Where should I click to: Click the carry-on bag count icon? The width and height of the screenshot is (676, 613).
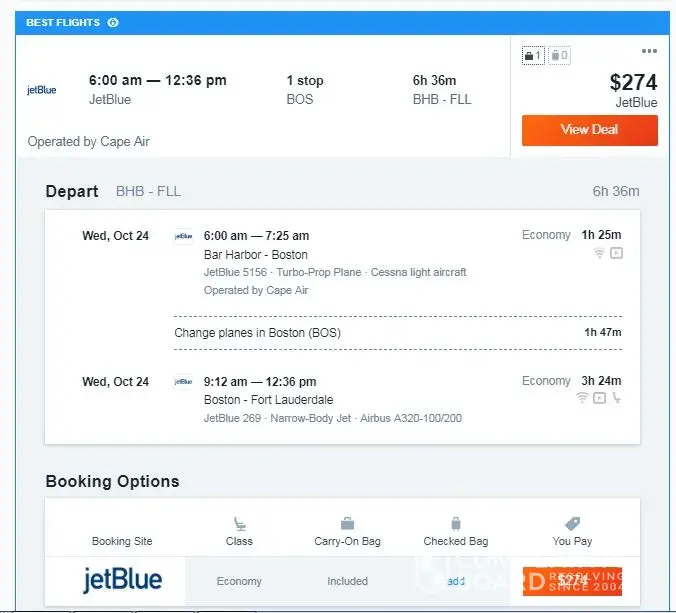pos(533,56)
